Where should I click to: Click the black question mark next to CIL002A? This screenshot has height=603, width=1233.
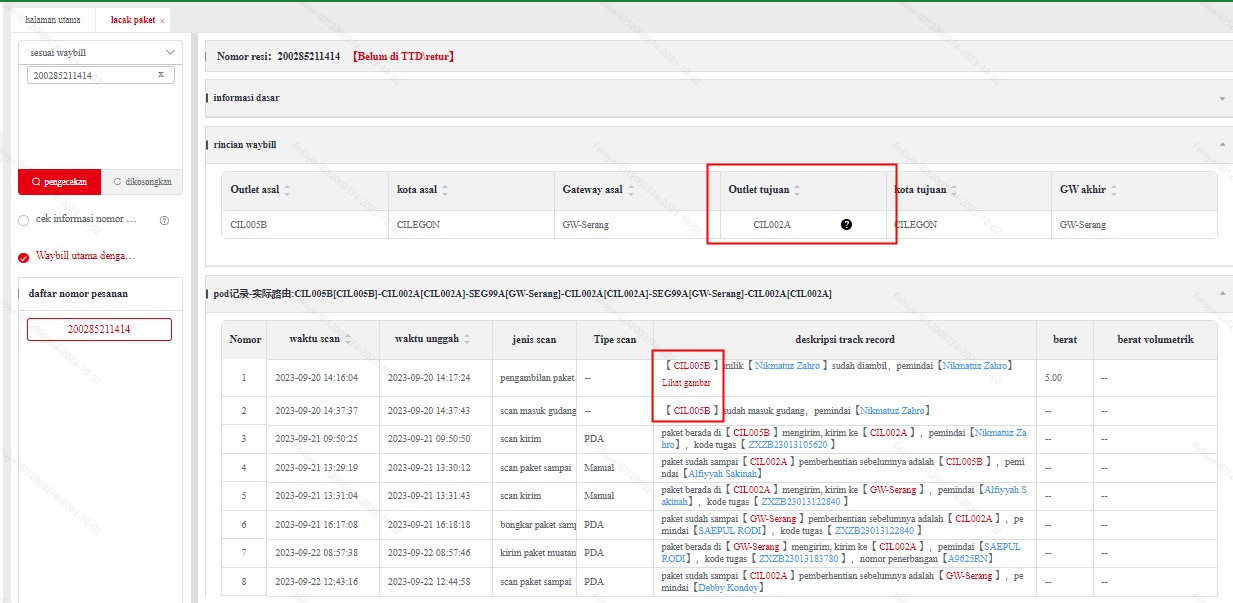click(x=846, y=225)
